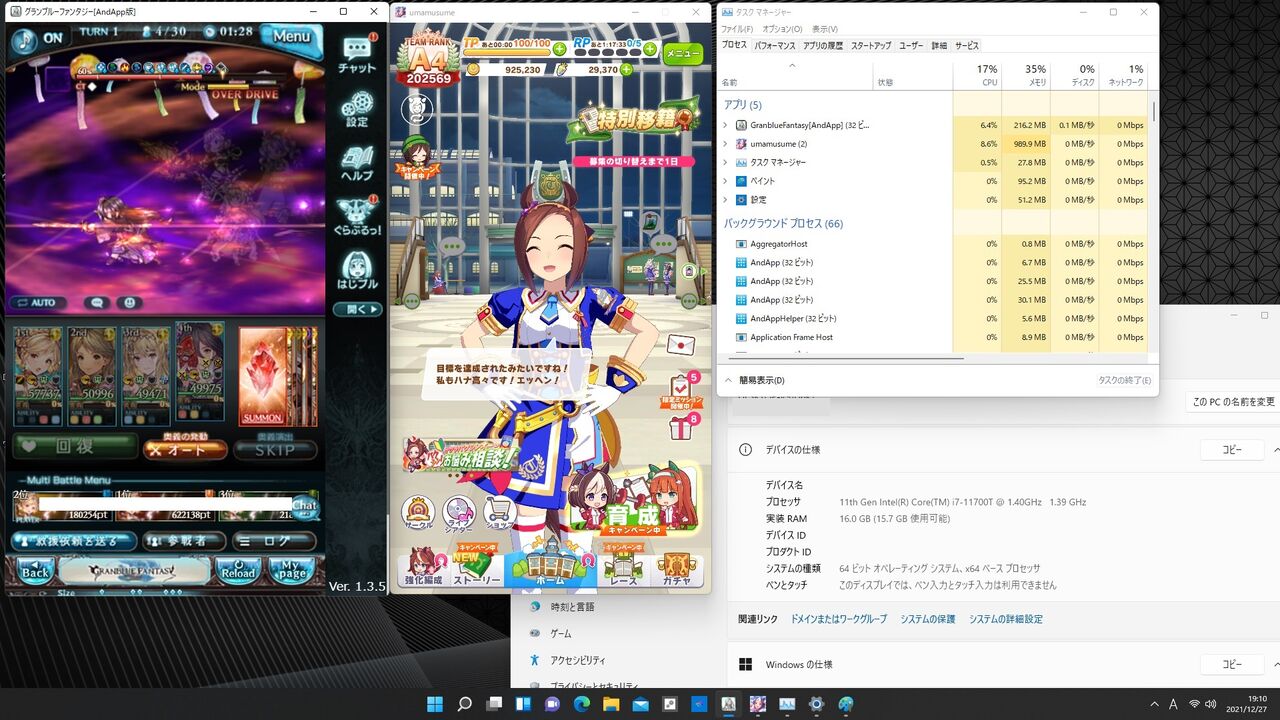This screenshot has height=720, width=1280.
Task: Switch to スタートアップ tab
Action: point(871,46)
